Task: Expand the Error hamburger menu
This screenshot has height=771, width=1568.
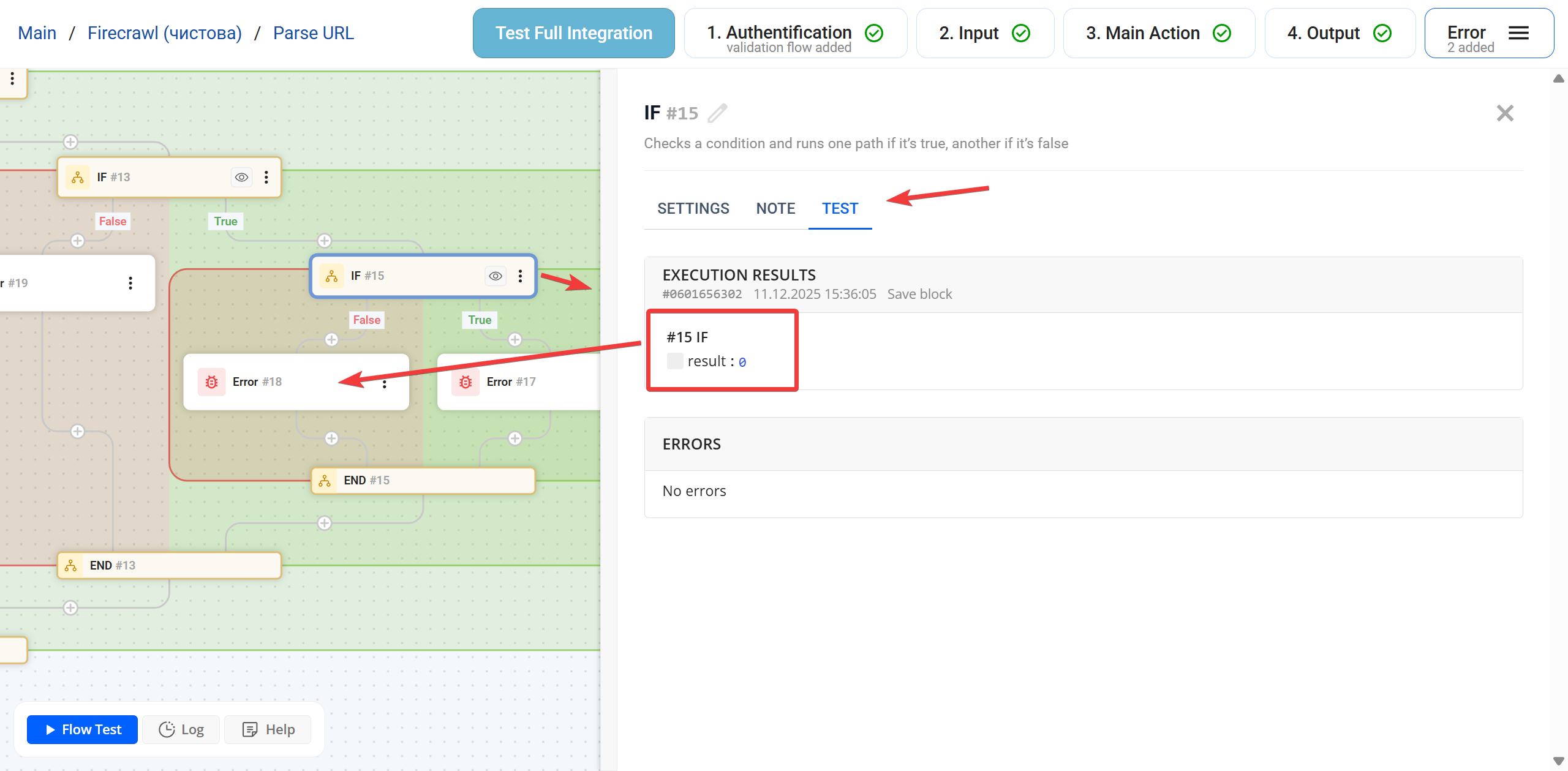Action: [x=1518, y=33]
